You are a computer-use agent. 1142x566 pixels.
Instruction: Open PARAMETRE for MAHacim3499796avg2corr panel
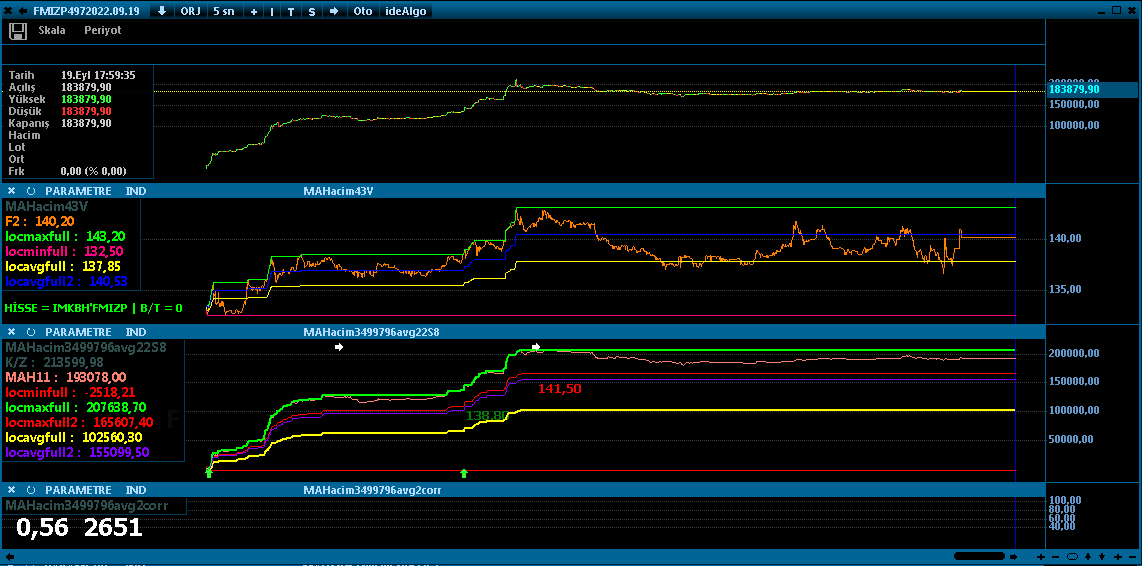point(79,490)
